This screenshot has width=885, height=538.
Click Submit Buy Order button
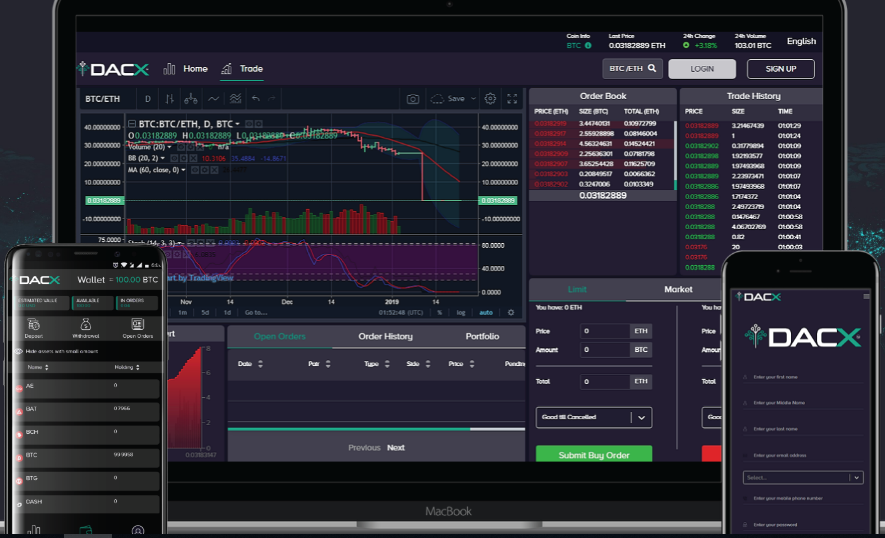coord(594,455)
